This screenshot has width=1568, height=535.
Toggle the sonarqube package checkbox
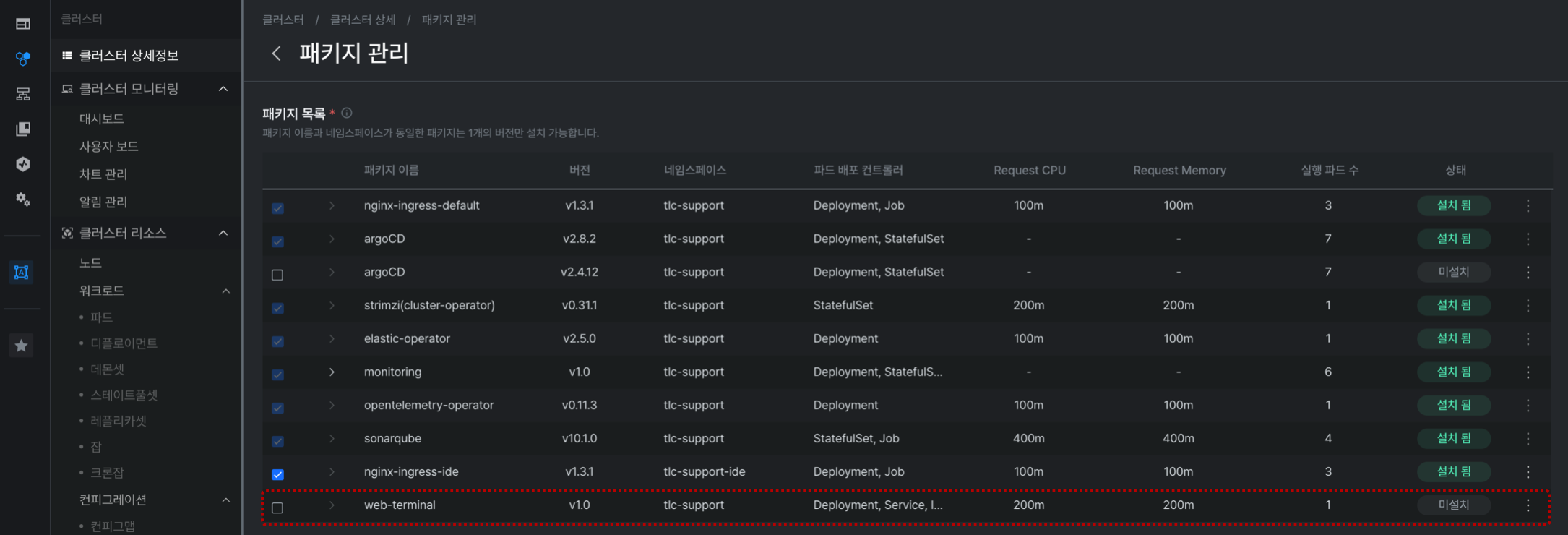277,441
